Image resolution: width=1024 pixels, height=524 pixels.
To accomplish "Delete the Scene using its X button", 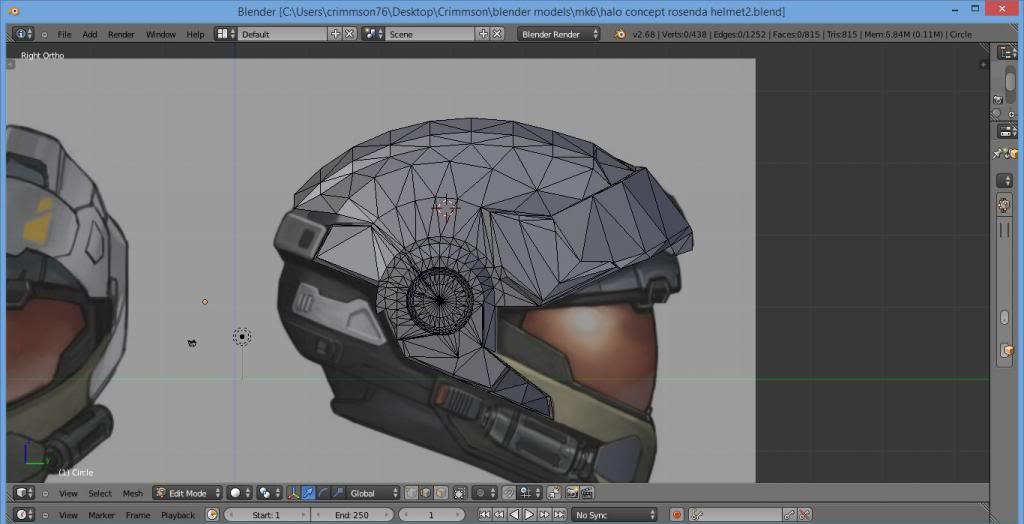I will [x=497, y=34].
